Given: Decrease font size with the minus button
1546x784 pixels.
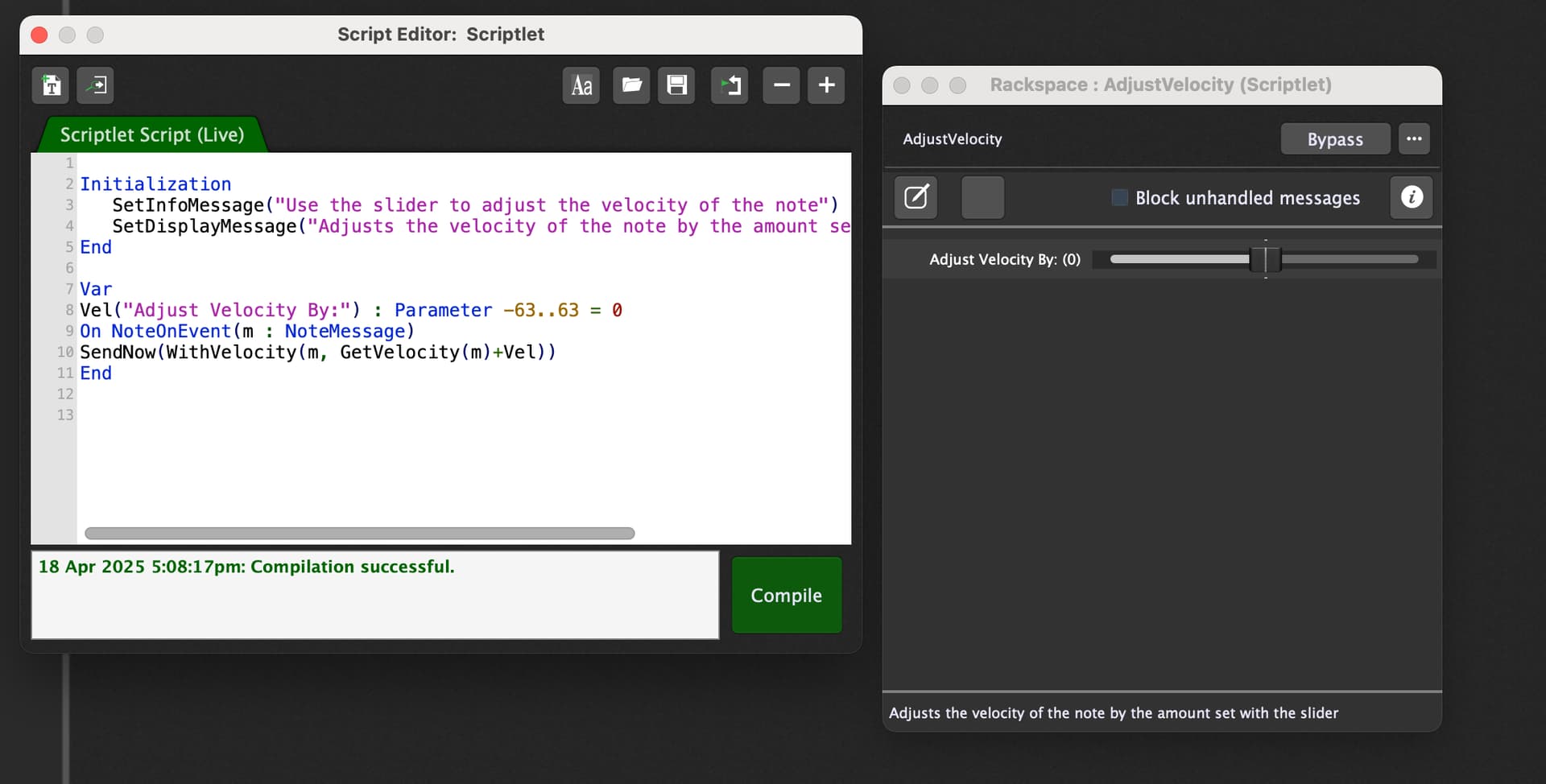Looking at the screenshot, I should pyautogui.click(x=781, y=85).
